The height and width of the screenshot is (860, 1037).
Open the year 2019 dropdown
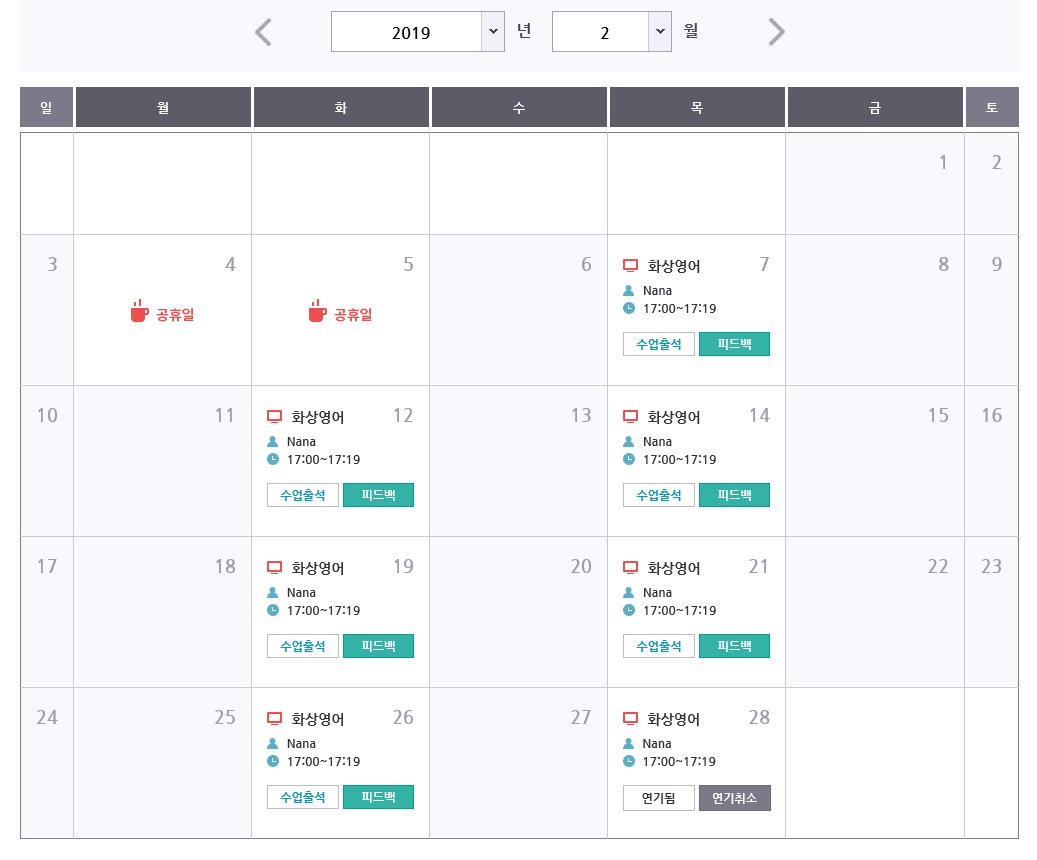[492, 32]
